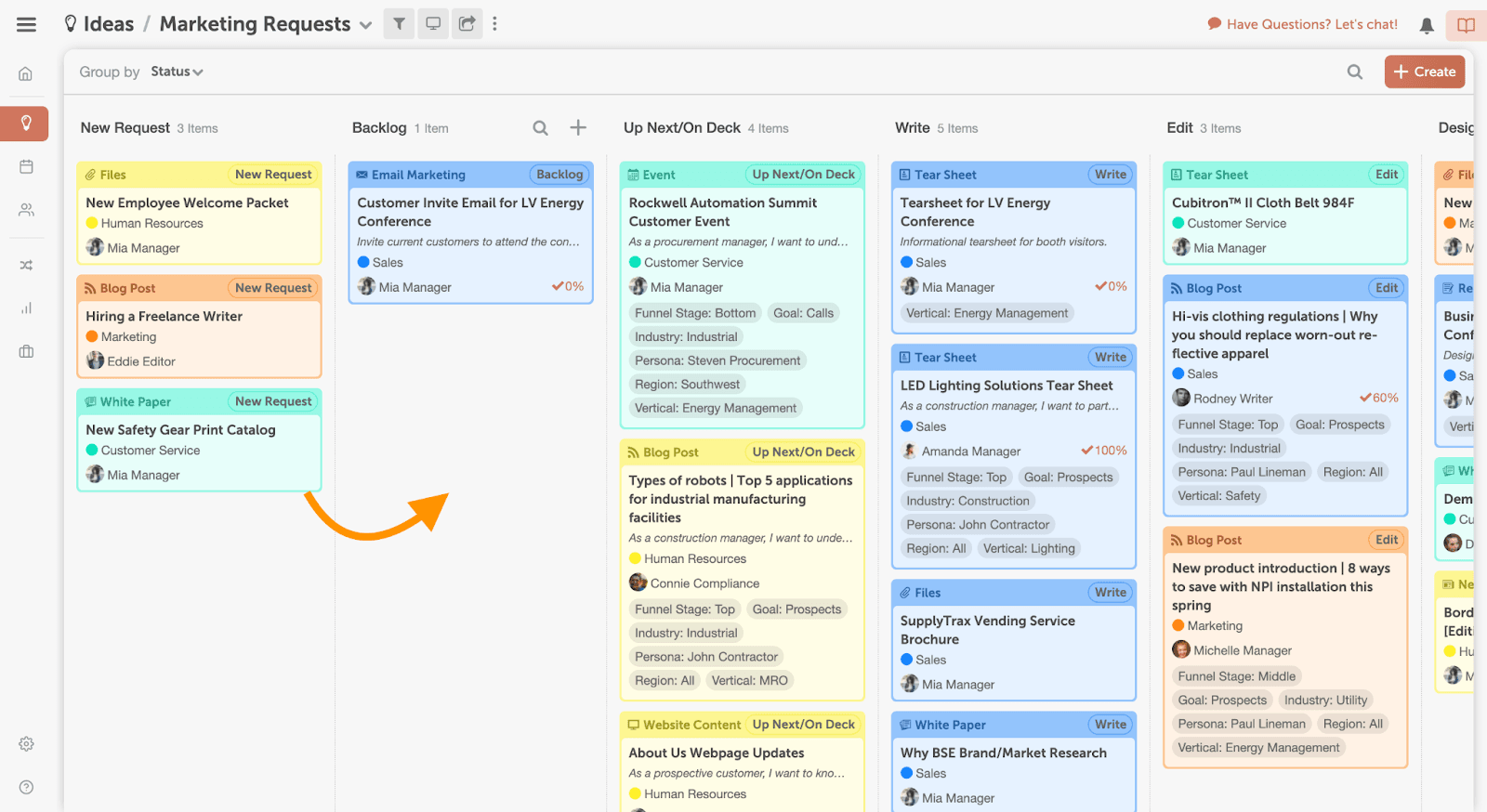The image size is (1487, 812).
Task: Click the Ideas breadcrumb
Action: click(108, 24)
